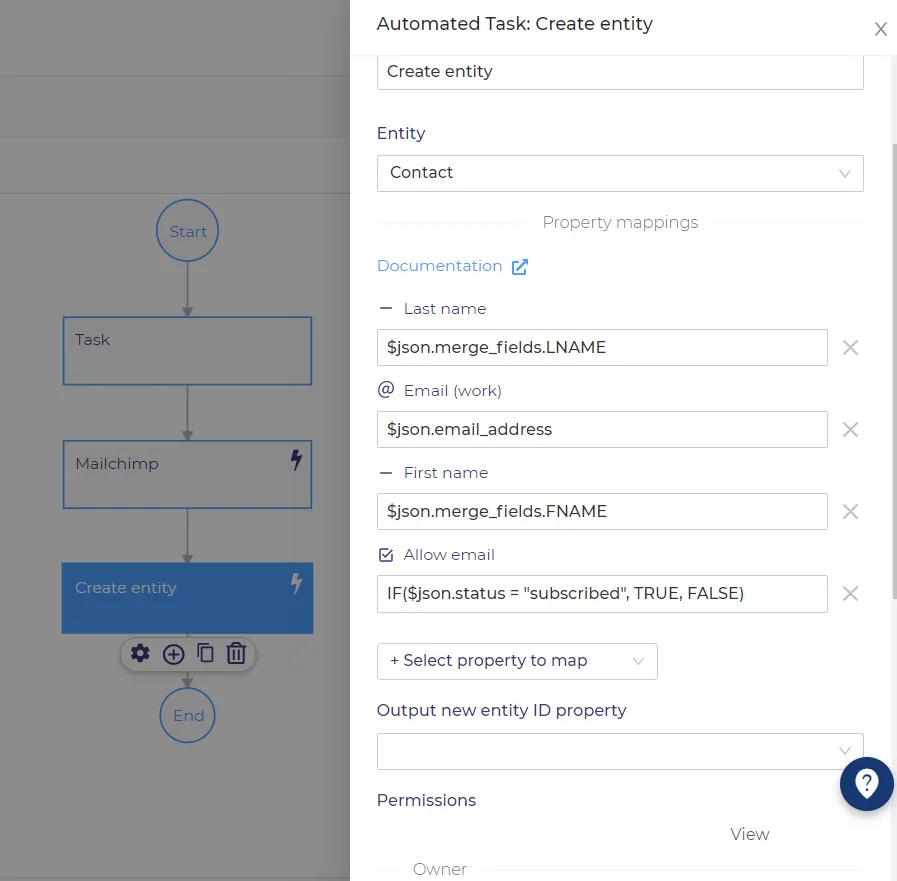Screen dimensions: 897x881
Task: Select the Task node in the workflow
Action: 188,351
